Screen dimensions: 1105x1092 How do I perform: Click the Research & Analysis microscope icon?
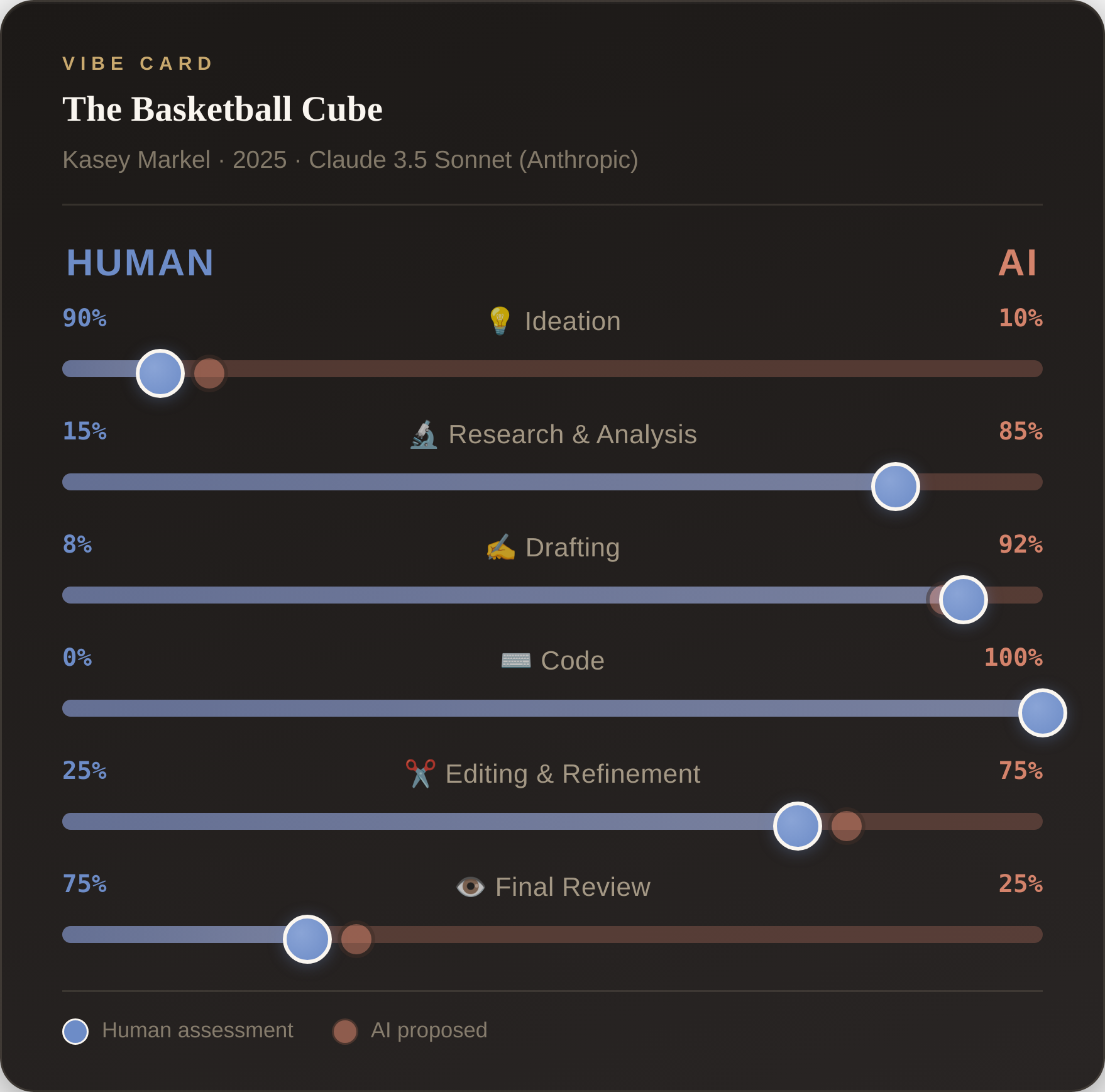tap(424, 434)
